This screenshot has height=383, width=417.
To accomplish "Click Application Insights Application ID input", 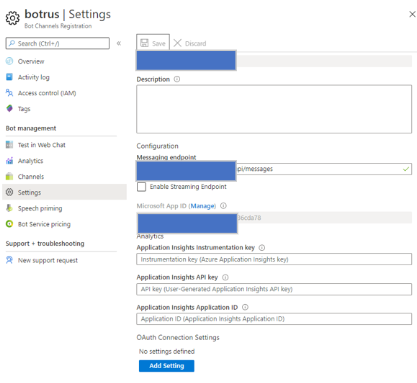I will 274,319.
